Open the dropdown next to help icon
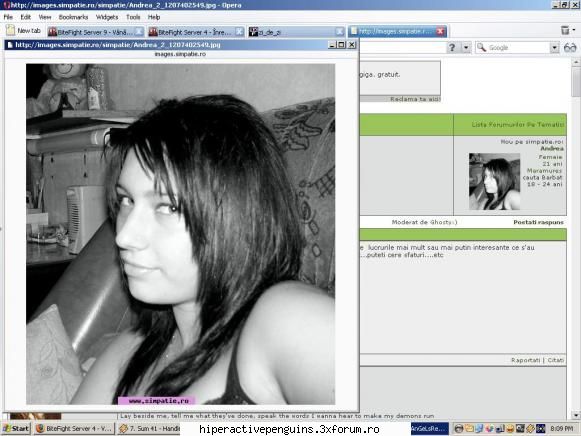581x436 pixels. pyautogui.click(x=466, y=48)
